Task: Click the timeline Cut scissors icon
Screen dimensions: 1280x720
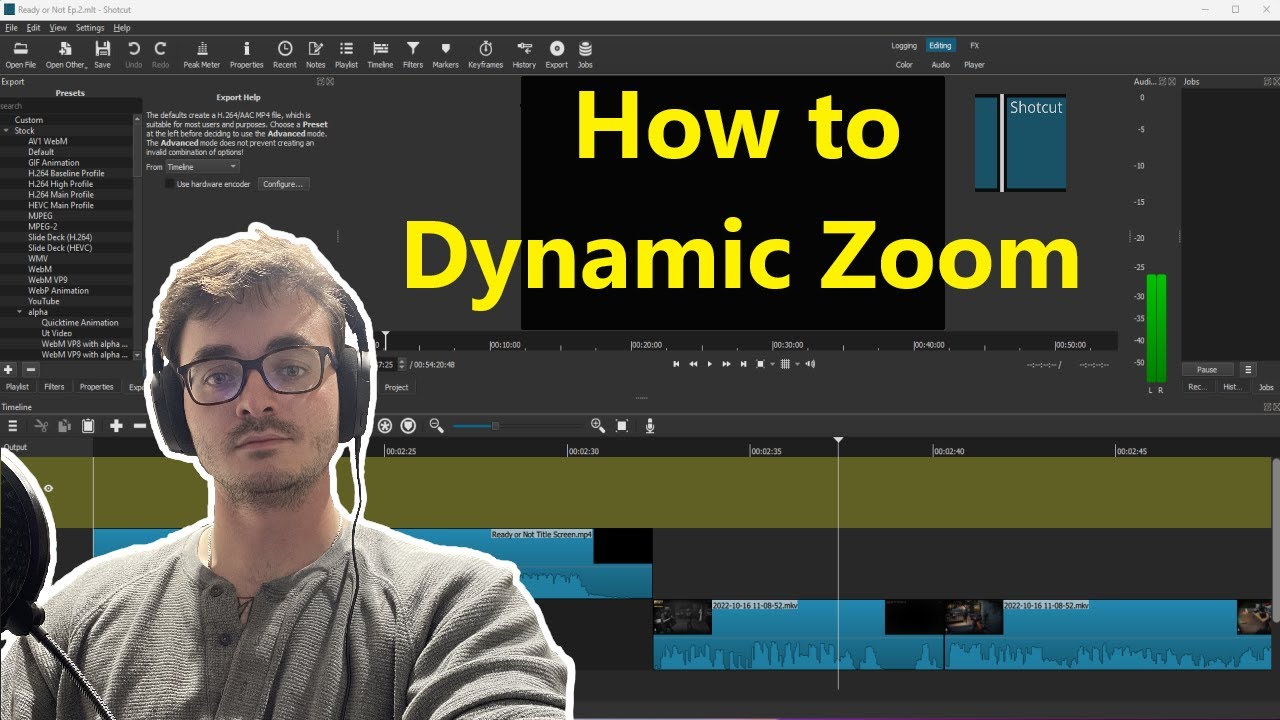Action: [x=41, y=426]
